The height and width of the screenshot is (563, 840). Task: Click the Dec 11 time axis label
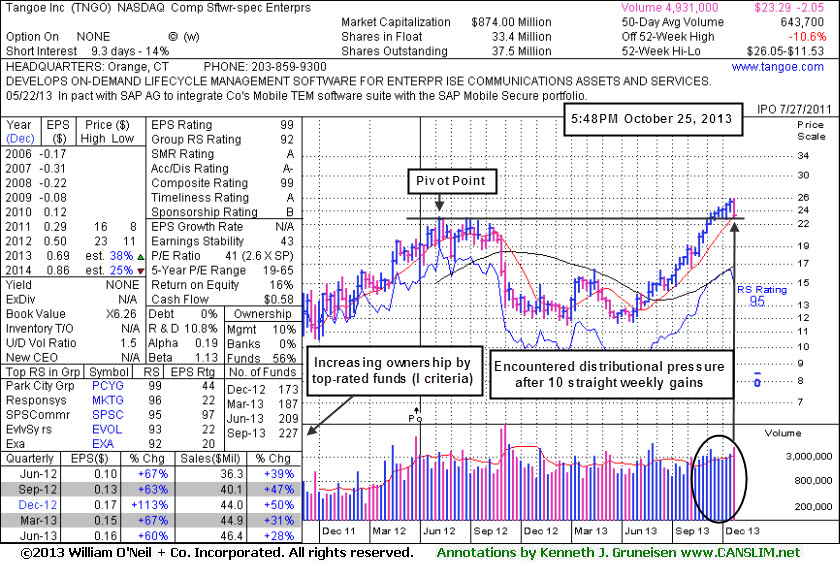coord(339,531)
